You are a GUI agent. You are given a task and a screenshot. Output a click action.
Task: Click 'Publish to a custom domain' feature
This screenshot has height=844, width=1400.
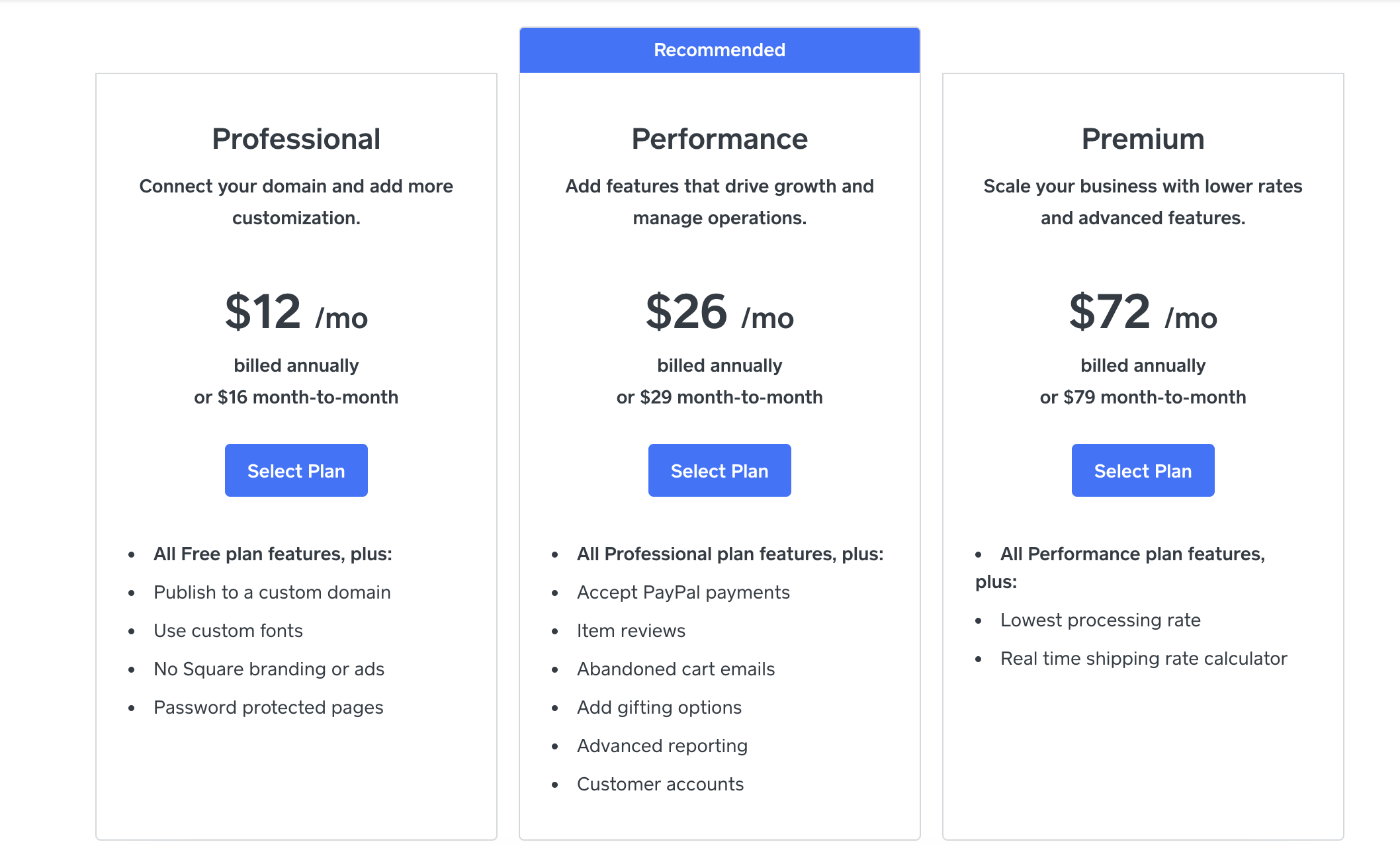(272, 592)
